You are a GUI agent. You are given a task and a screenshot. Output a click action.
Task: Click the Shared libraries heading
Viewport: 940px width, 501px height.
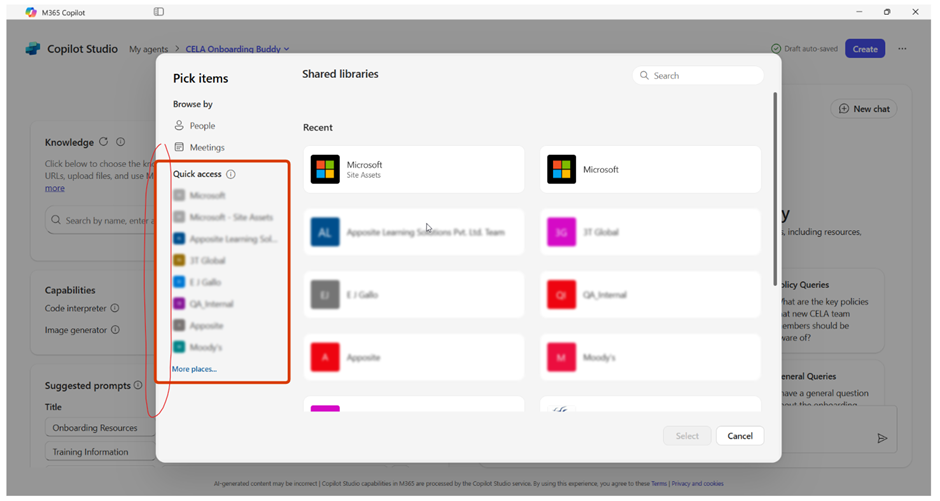[340, 74]
